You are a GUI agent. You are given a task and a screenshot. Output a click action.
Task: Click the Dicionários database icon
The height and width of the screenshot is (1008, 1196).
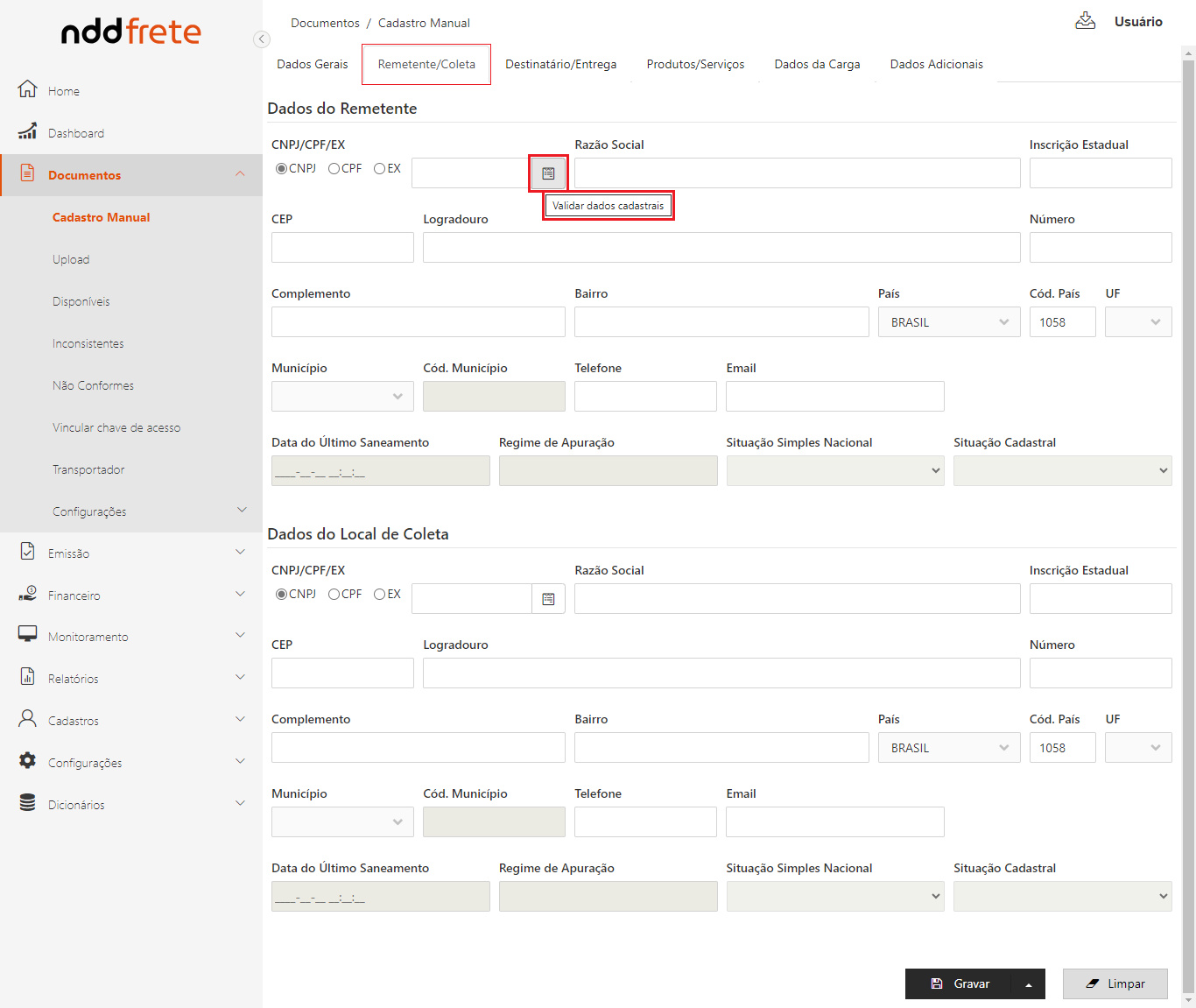coord(28,803)
